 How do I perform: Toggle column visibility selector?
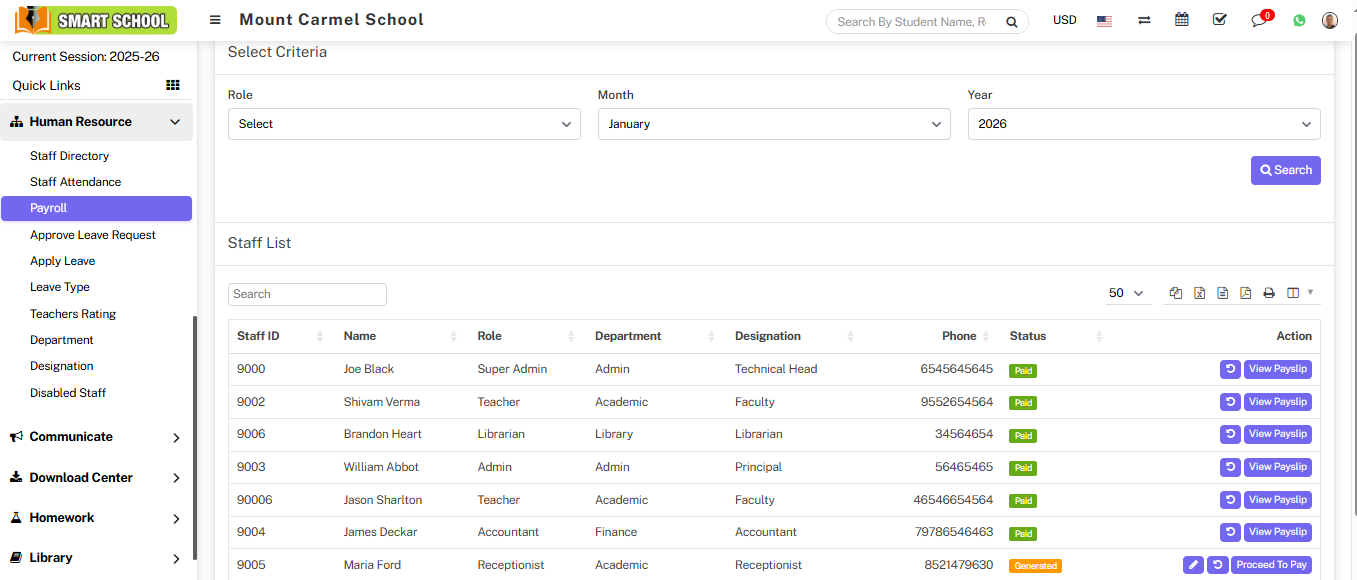pyautogui.click(x=1299, y=293)
